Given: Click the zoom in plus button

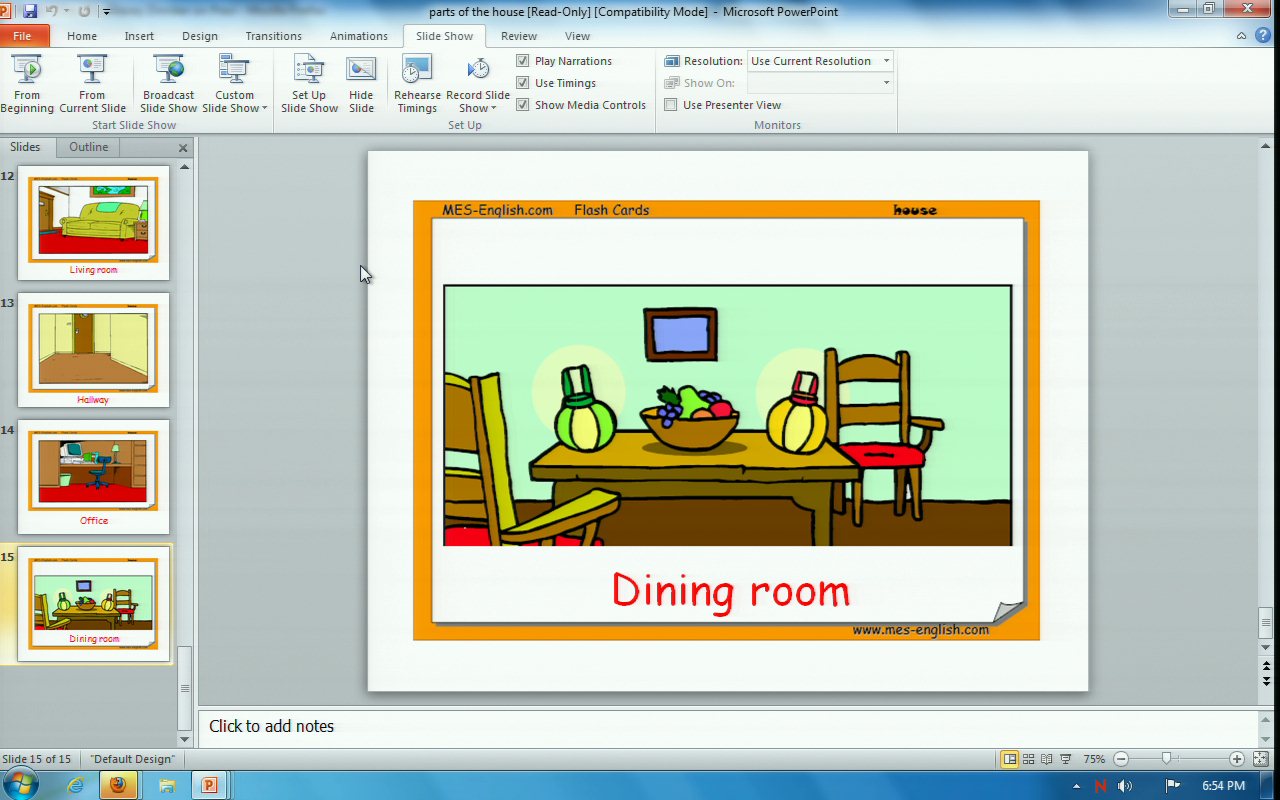Looking at the screenshot, I should tap(1237, 759).
